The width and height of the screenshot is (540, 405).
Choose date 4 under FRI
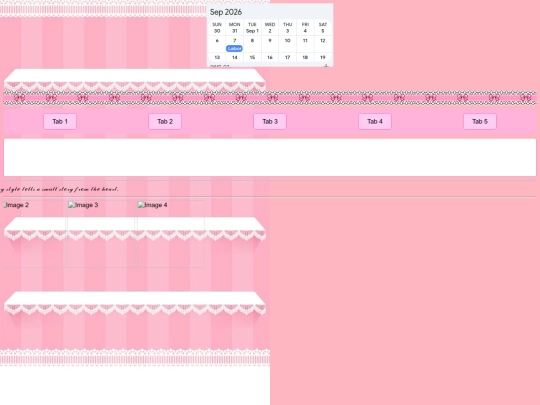(x=305, y=31)
